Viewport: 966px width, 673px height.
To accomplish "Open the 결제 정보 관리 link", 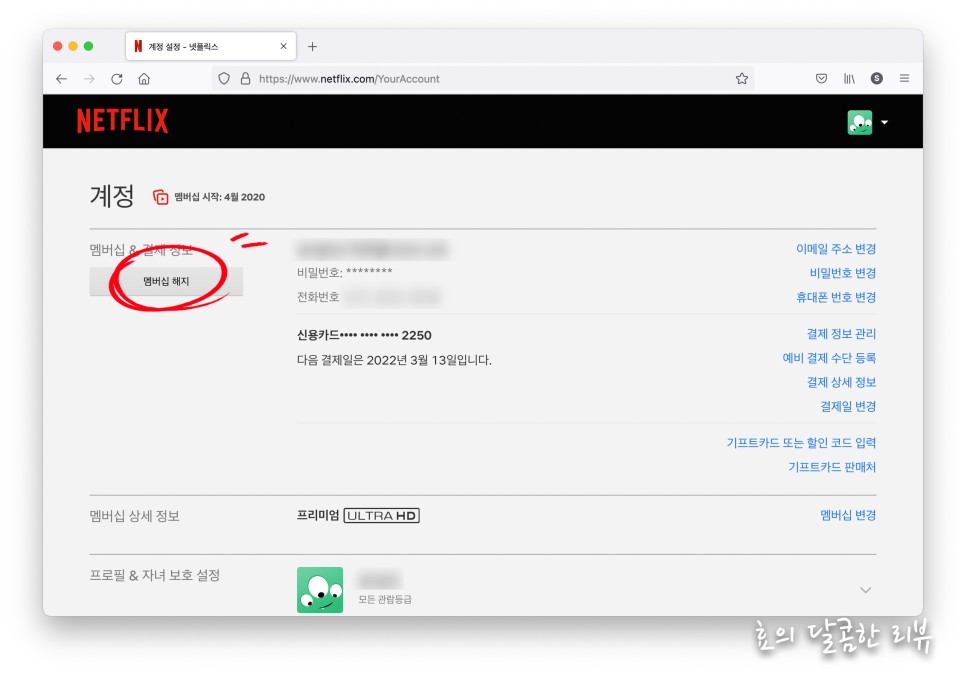I will (x=842, y=333).
